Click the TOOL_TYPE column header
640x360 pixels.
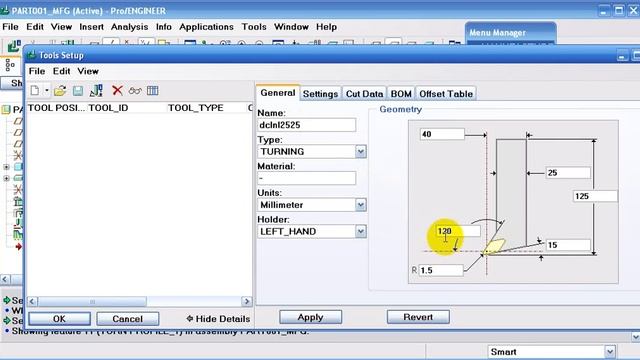[196, 108]
